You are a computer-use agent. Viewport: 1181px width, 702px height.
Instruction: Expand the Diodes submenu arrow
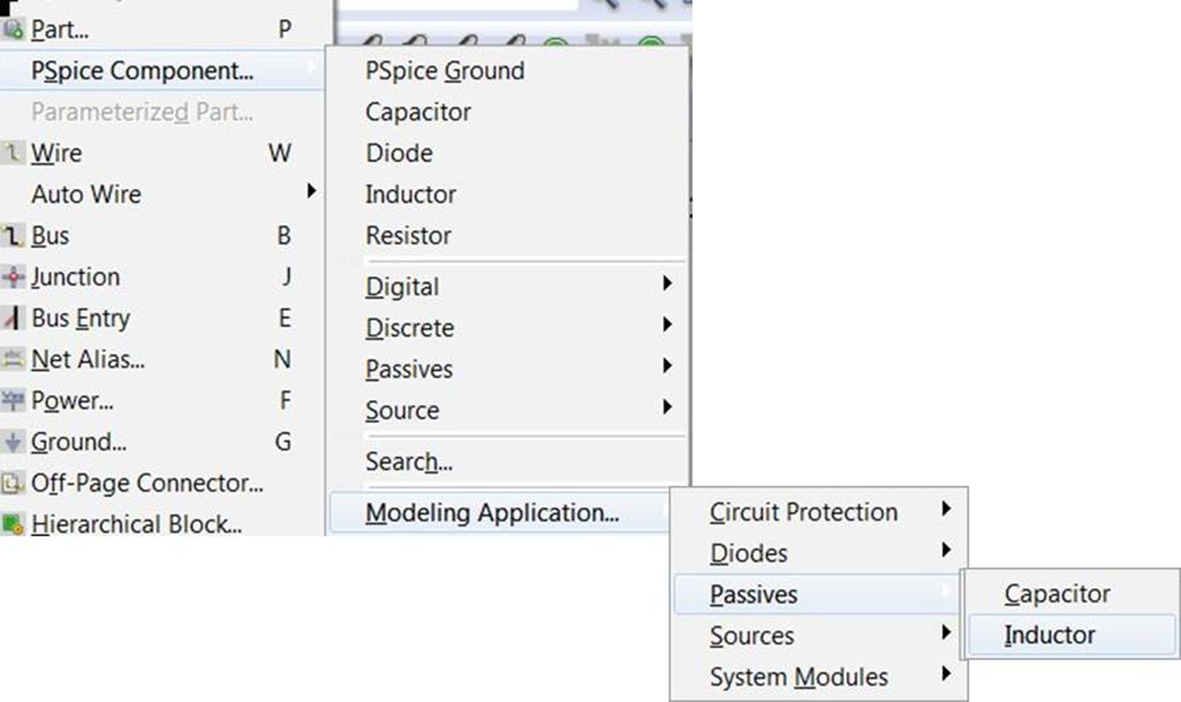pyautogui.click(x=947, y=550)
